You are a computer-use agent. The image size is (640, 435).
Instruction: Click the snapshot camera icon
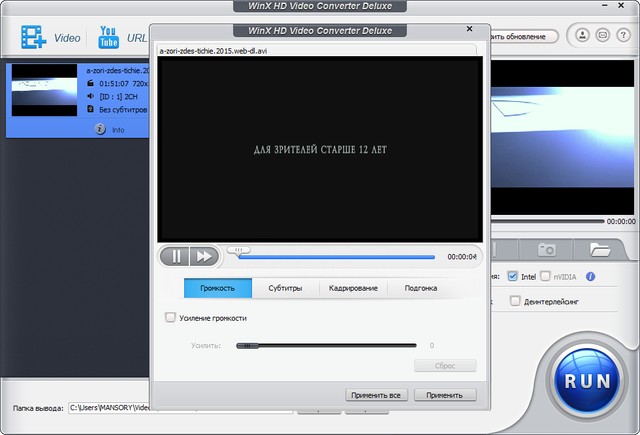tap(547, 249)
